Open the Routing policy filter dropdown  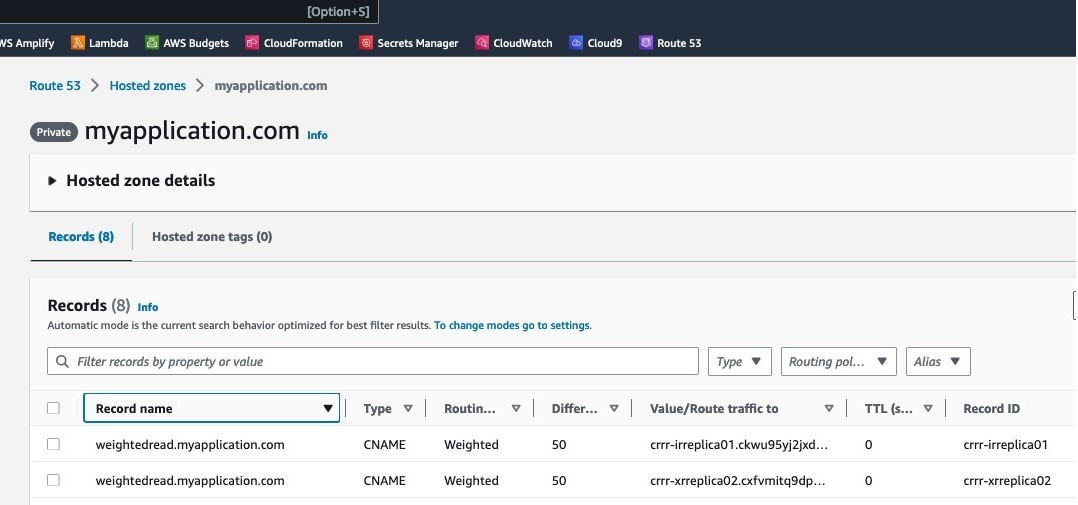coord(839,361)
